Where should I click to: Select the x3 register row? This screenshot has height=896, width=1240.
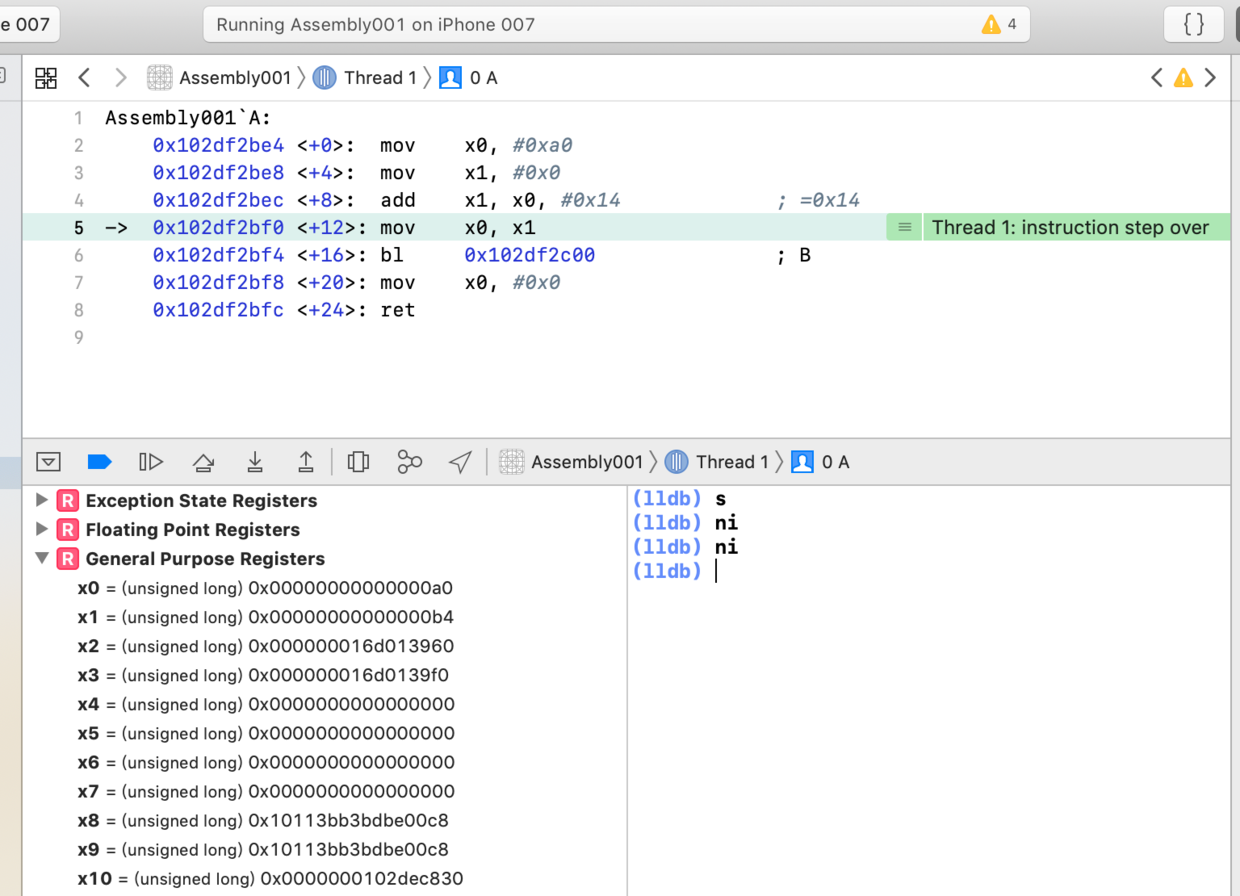pos(325,675)
